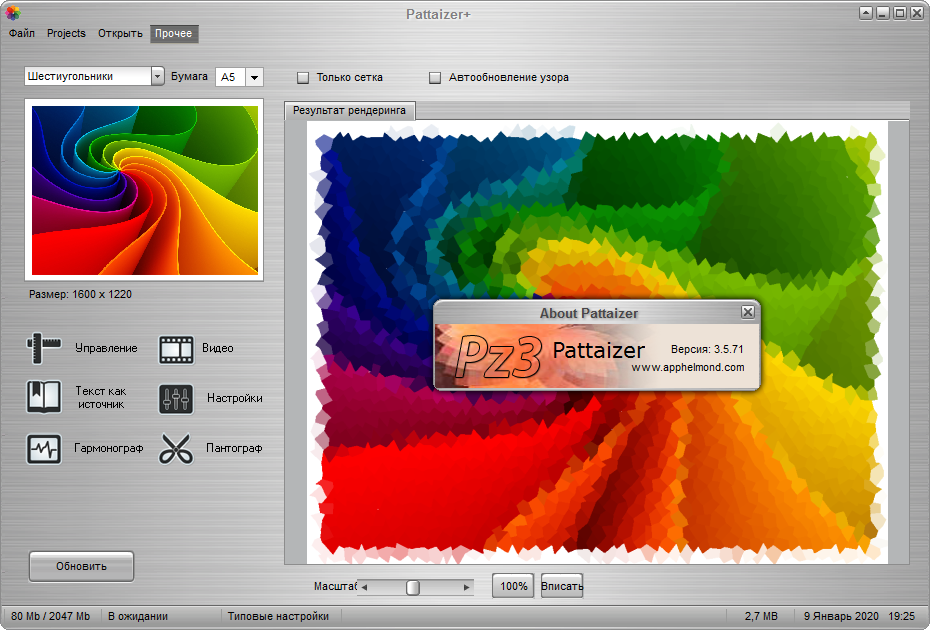
Task: Click the Управление label
Action: (106, 348)
